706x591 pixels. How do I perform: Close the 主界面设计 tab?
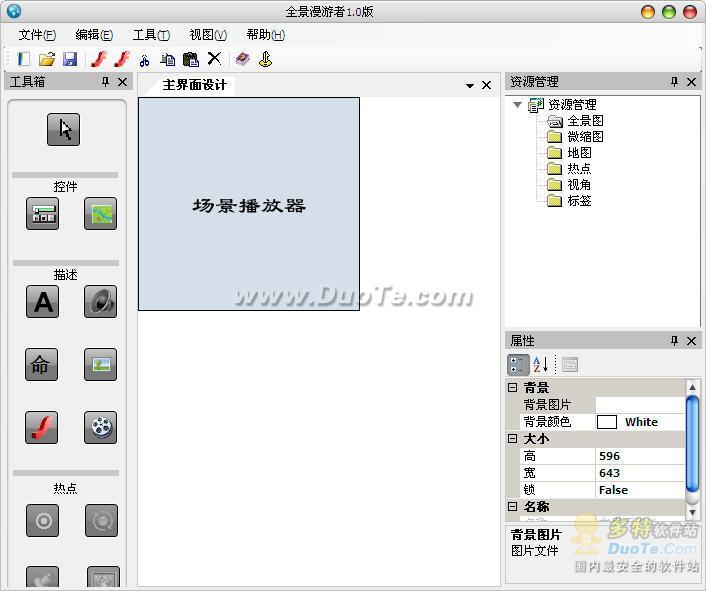[x=487, y=85]
